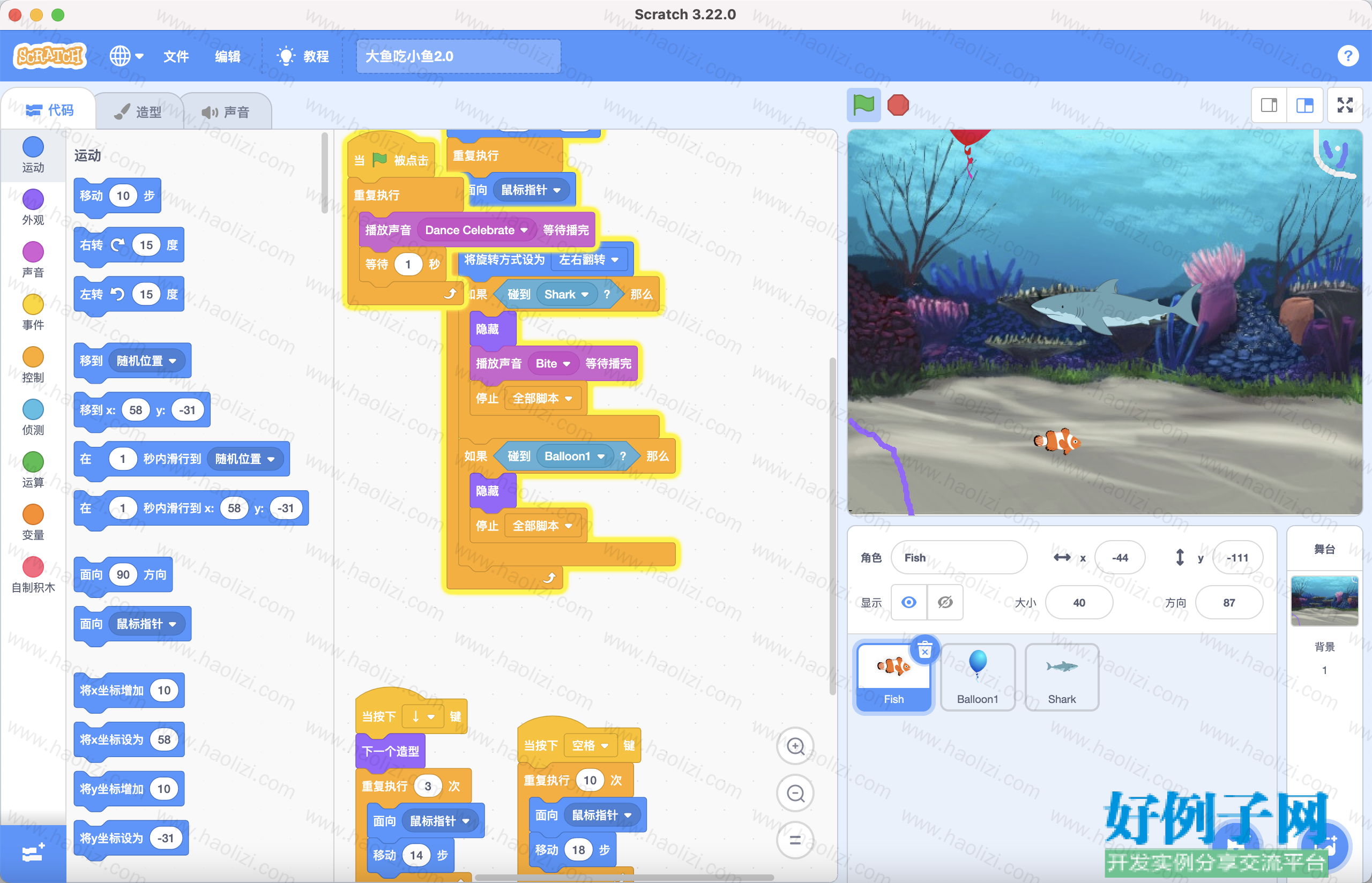Open the Dance Celebrate sound dropdown
This screenshot has width=1372, height=883.
[476, 230]
